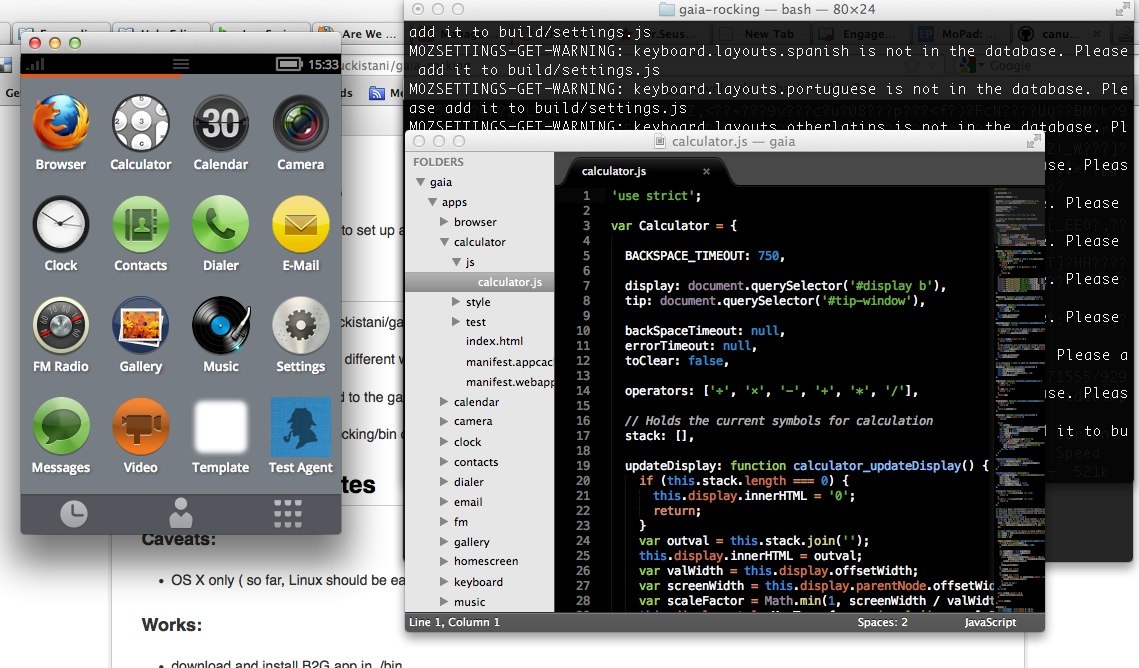Launch the Dialer app icon
Image resolution: width=1139 pixels, height=668 pixels.
click(x=221, y=224)
